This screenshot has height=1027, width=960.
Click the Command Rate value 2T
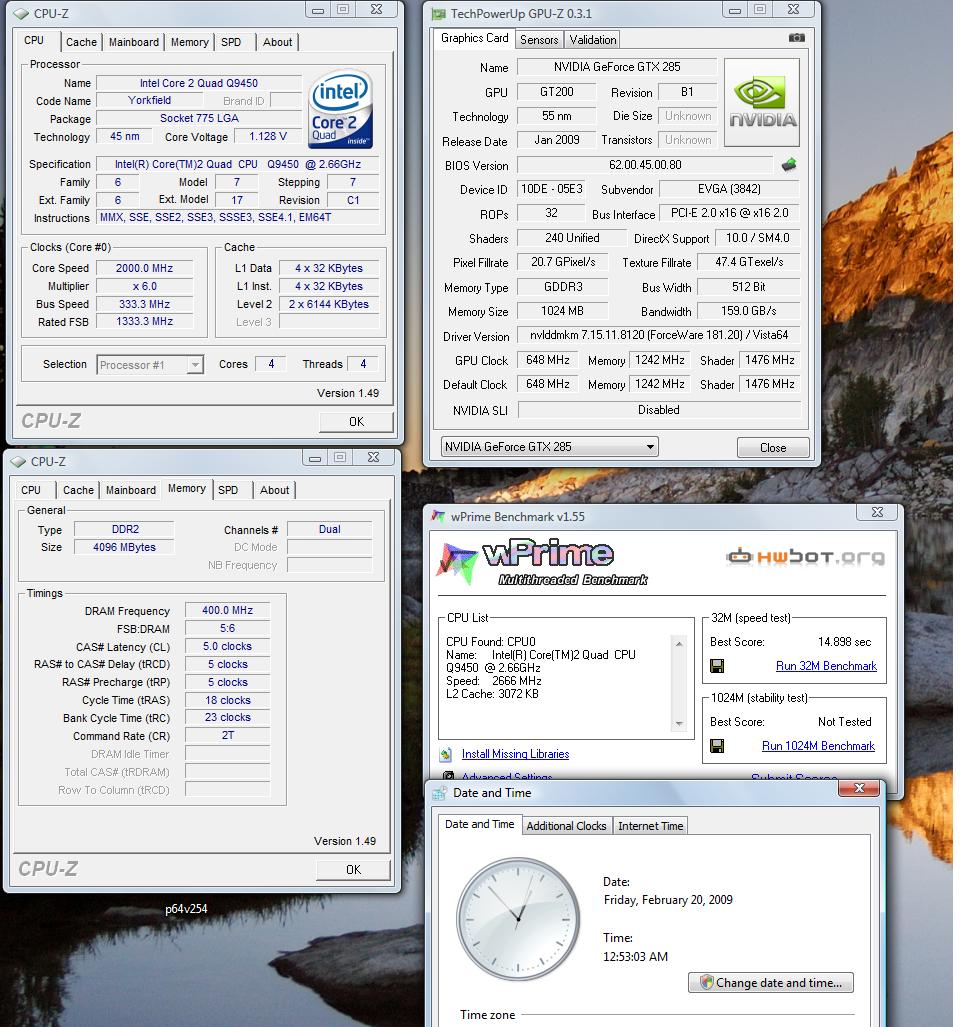tap(227, 736)
